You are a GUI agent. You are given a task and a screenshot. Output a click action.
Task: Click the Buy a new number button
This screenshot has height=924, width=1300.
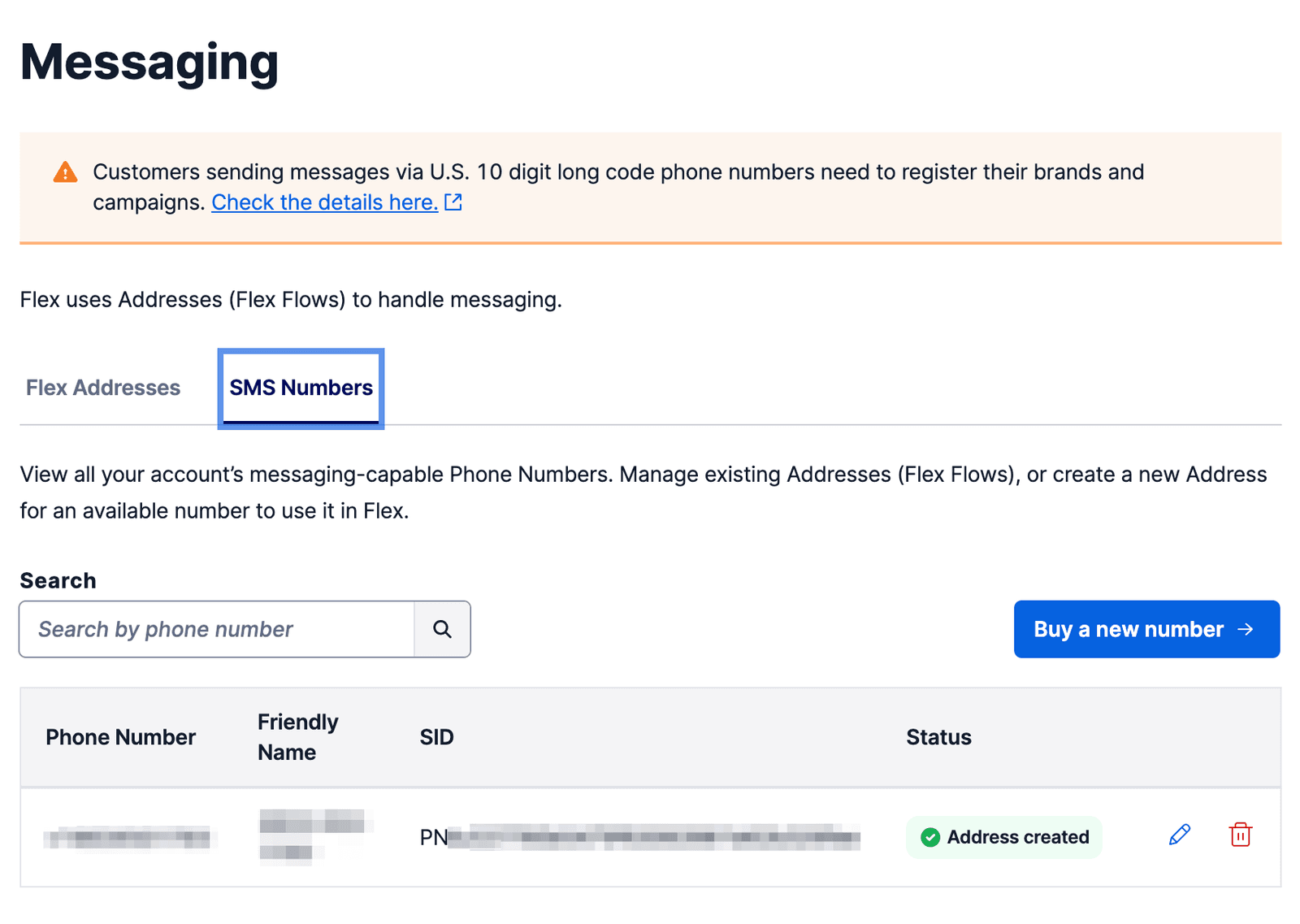click(x=1146, y=629)
